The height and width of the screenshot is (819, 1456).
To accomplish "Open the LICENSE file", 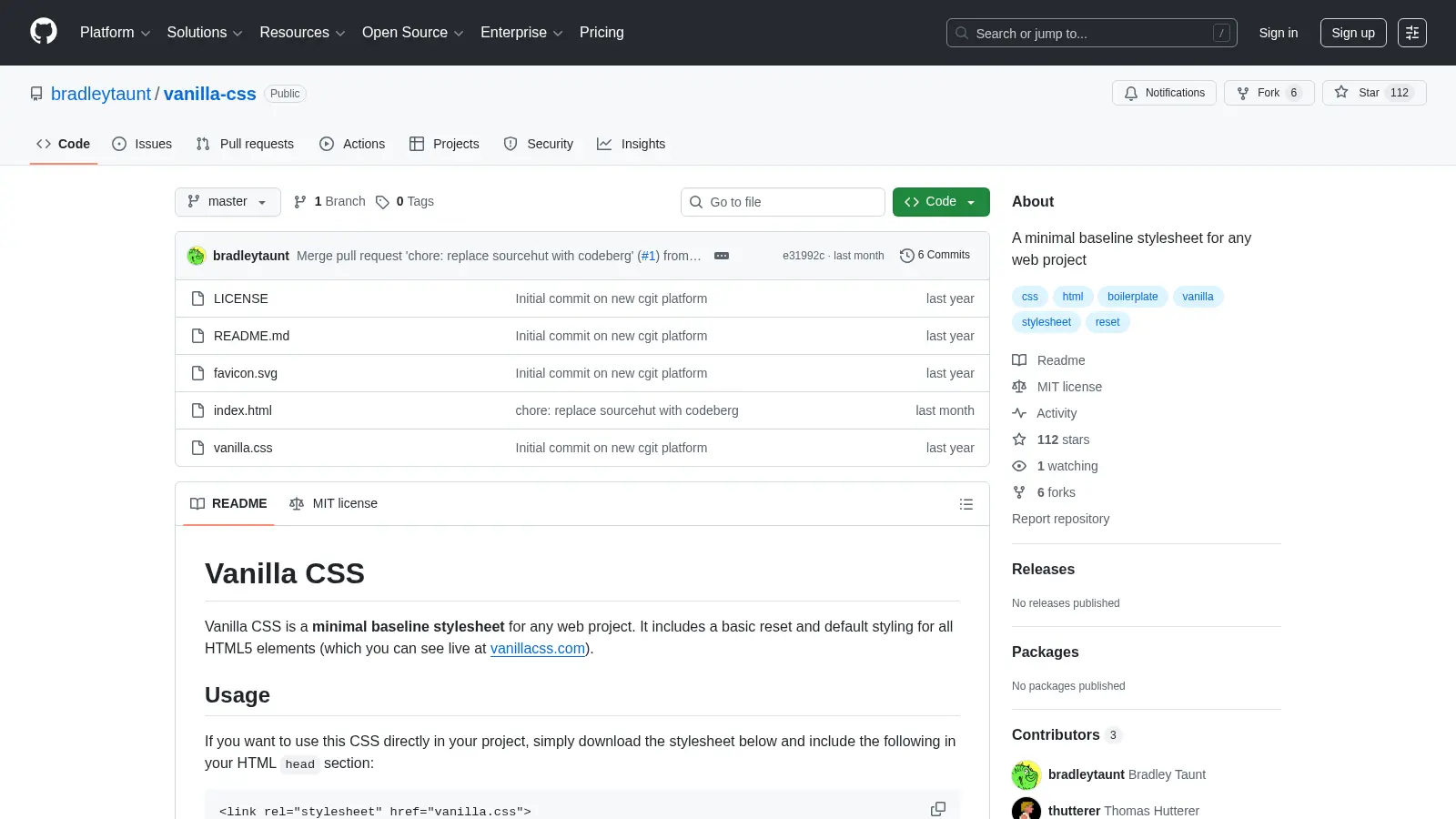I will click(241, 298).
